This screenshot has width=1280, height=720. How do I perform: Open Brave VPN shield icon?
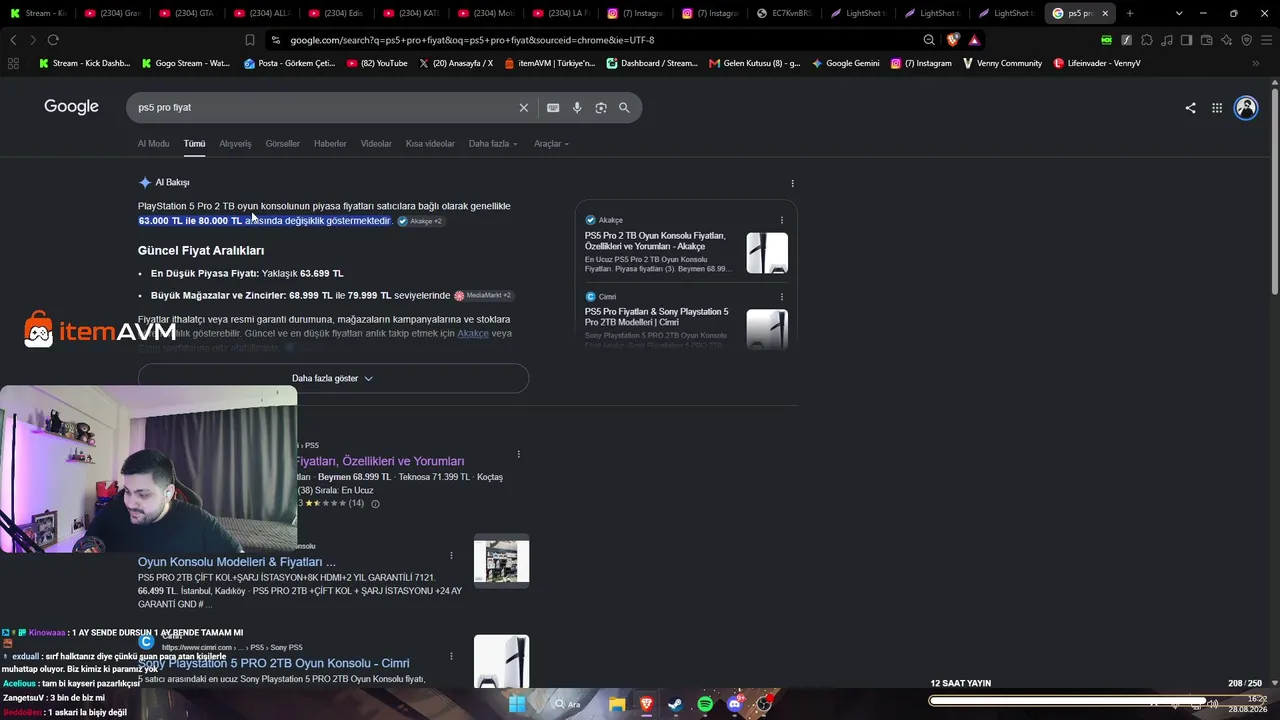pyautogui.click(x=1246, y=40)
